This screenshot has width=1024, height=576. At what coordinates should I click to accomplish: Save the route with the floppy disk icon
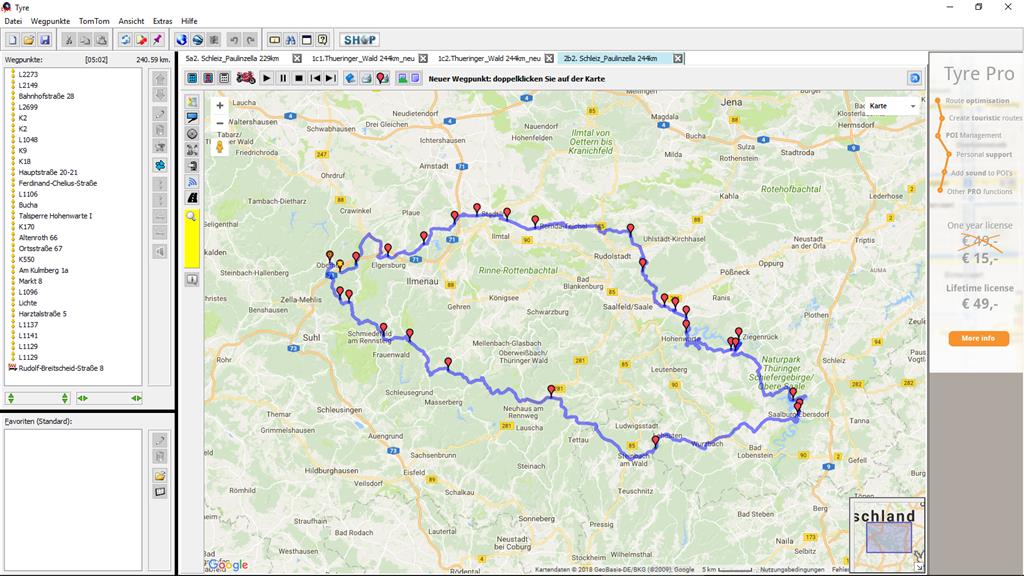[45, 40]
